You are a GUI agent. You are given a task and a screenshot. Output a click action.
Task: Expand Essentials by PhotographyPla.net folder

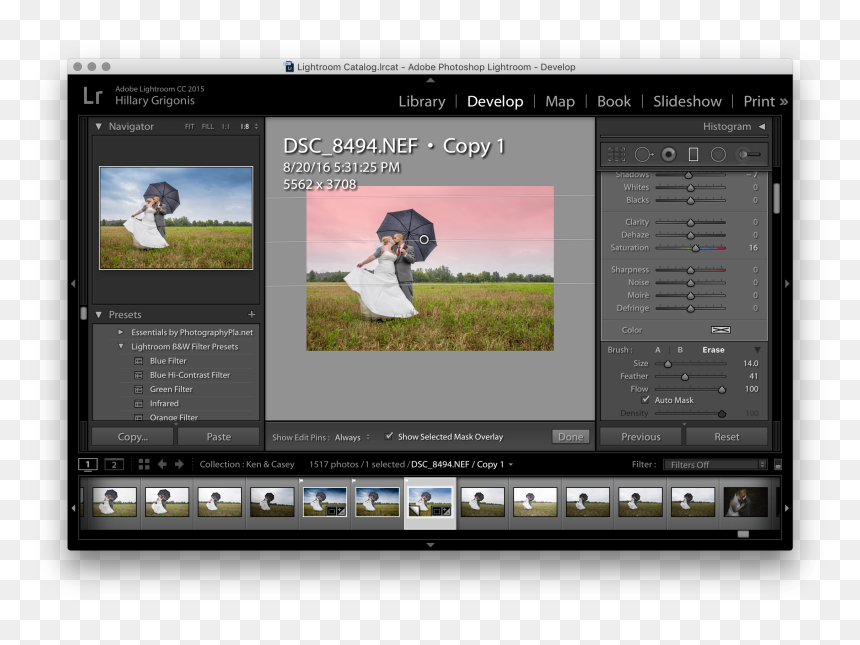[121, 332]
